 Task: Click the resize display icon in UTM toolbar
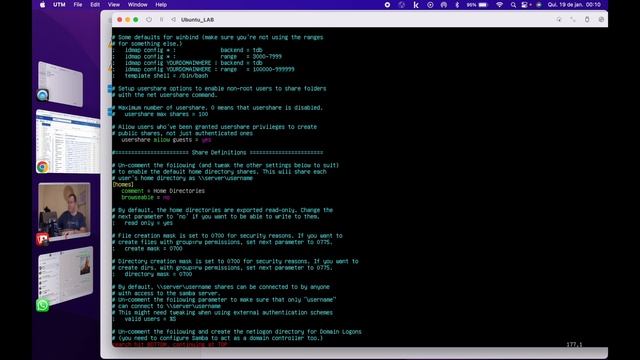[573, 20]
